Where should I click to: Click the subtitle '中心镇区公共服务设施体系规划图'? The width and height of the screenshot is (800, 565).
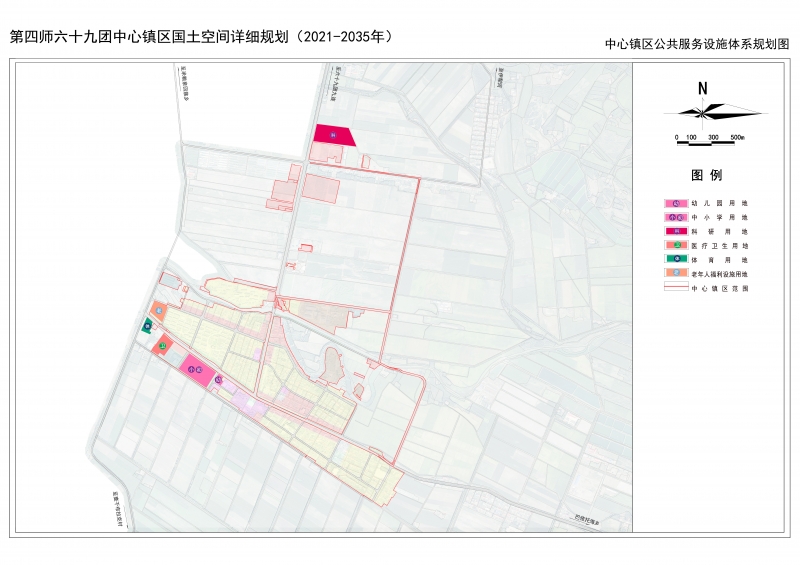697,44
